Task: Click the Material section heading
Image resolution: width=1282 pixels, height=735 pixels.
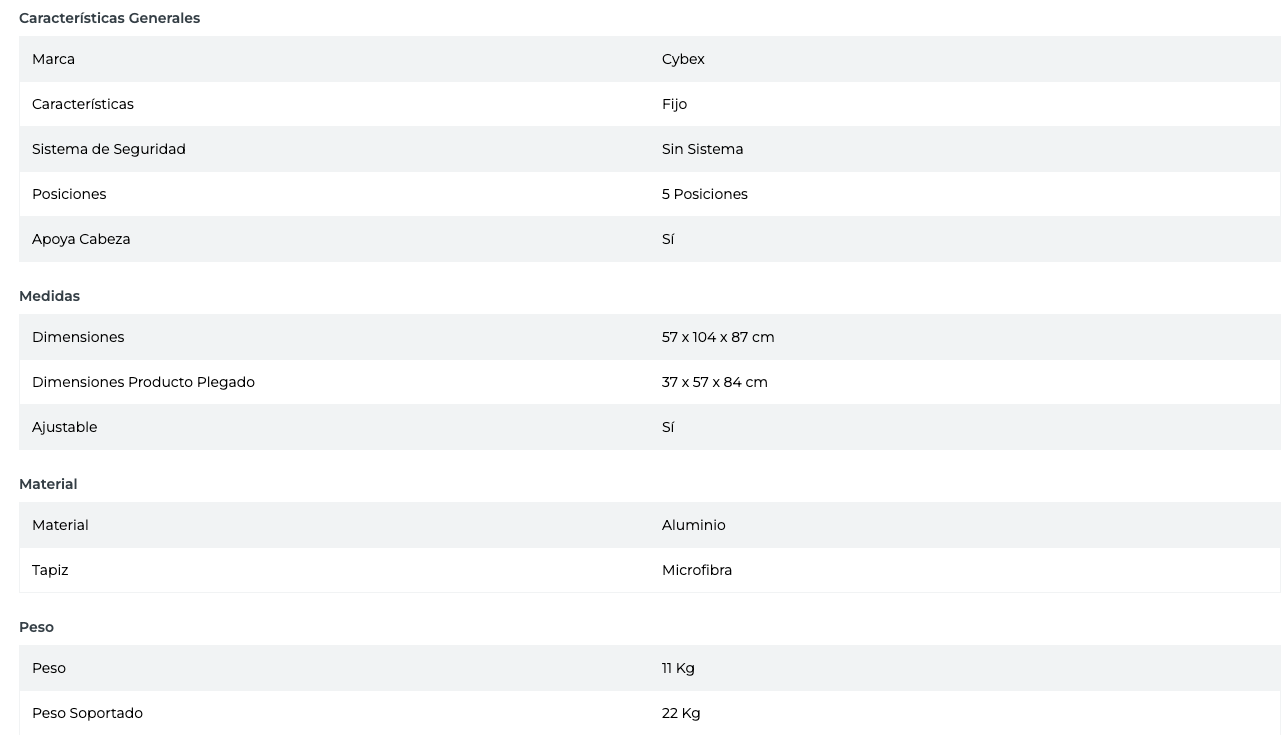Action: click(x=48, y=484)
